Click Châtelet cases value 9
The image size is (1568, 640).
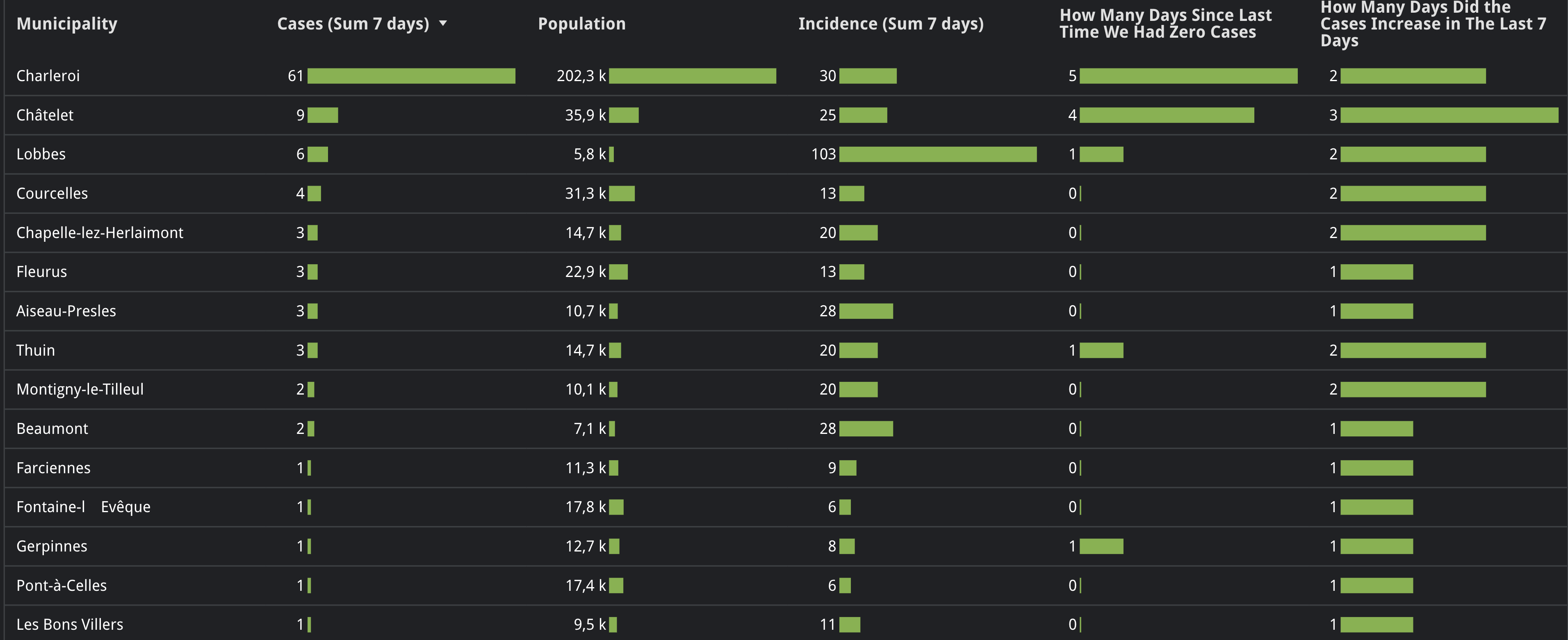[x=300, y=115]
